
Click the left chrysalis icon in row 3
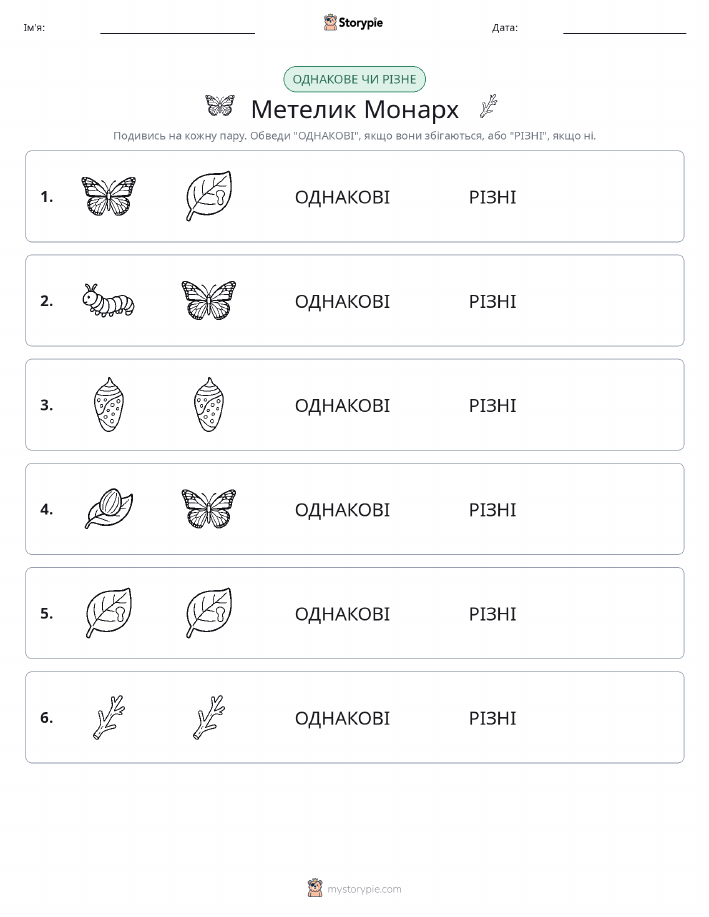click(108, 405)
